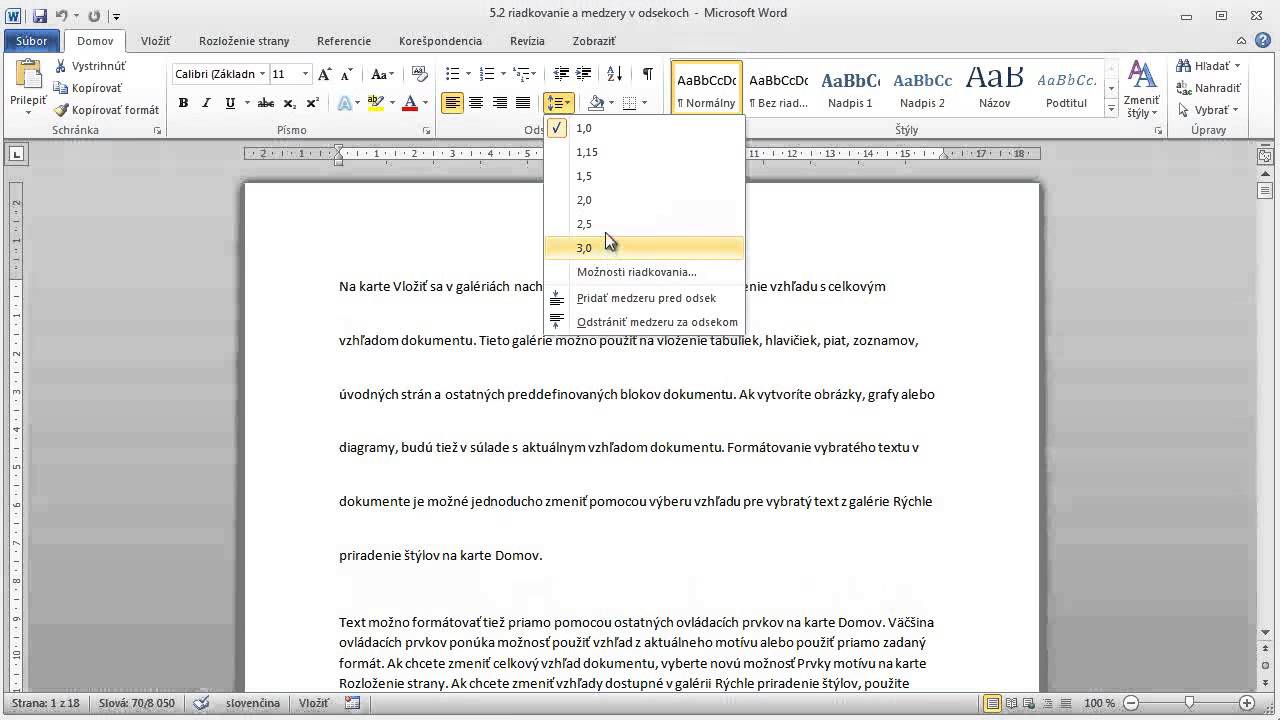
Task: Click the justify alignment icon
Action: (x=522, y=103)
